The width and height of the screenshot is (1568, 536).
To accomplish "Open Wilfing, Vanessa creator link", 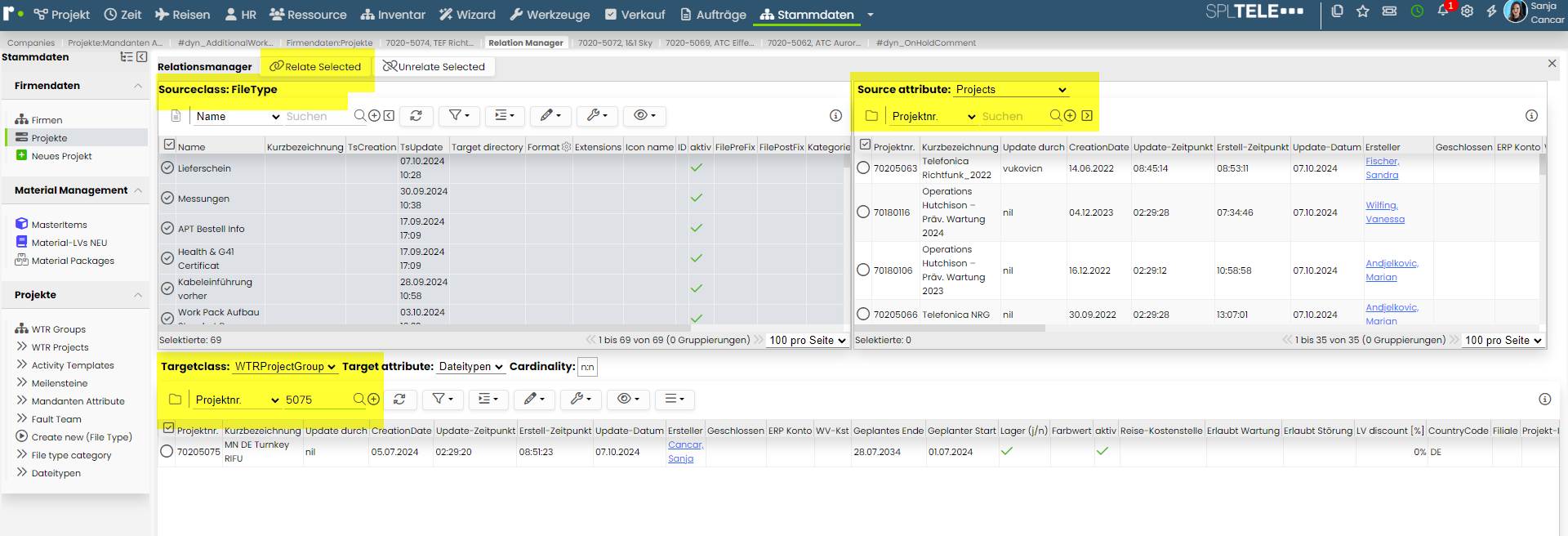I will [x=1385, y=212].
